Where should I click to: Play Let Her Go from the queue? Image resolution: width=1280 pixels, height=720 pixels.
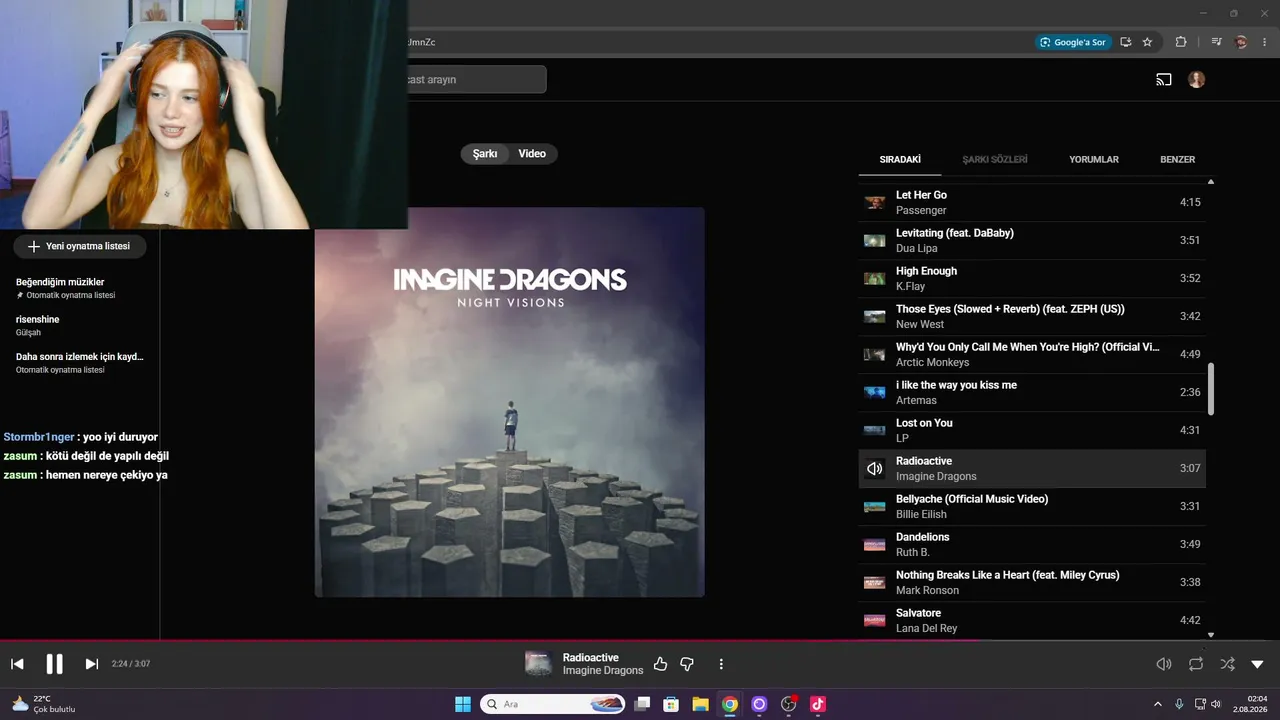click(x=1032, y=203)
